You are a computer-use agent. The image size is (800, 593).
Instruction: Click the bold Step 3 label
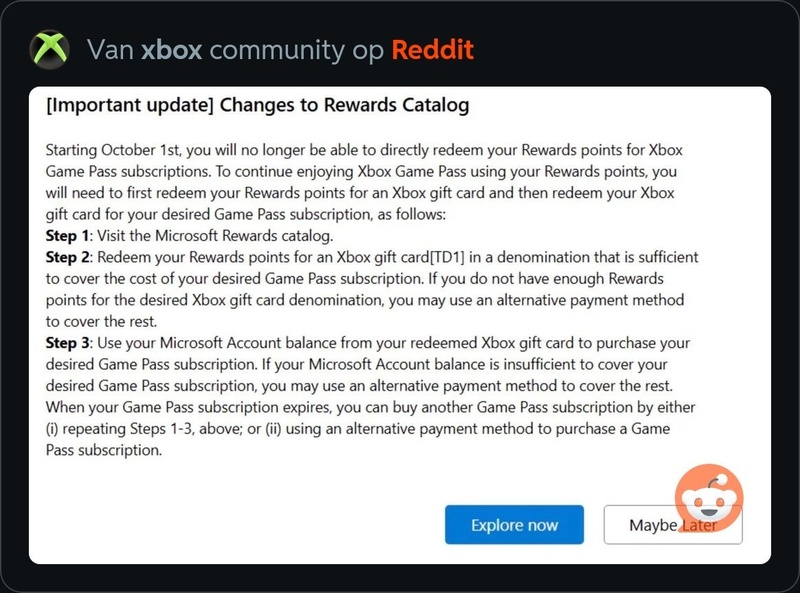tap(69, 344)
